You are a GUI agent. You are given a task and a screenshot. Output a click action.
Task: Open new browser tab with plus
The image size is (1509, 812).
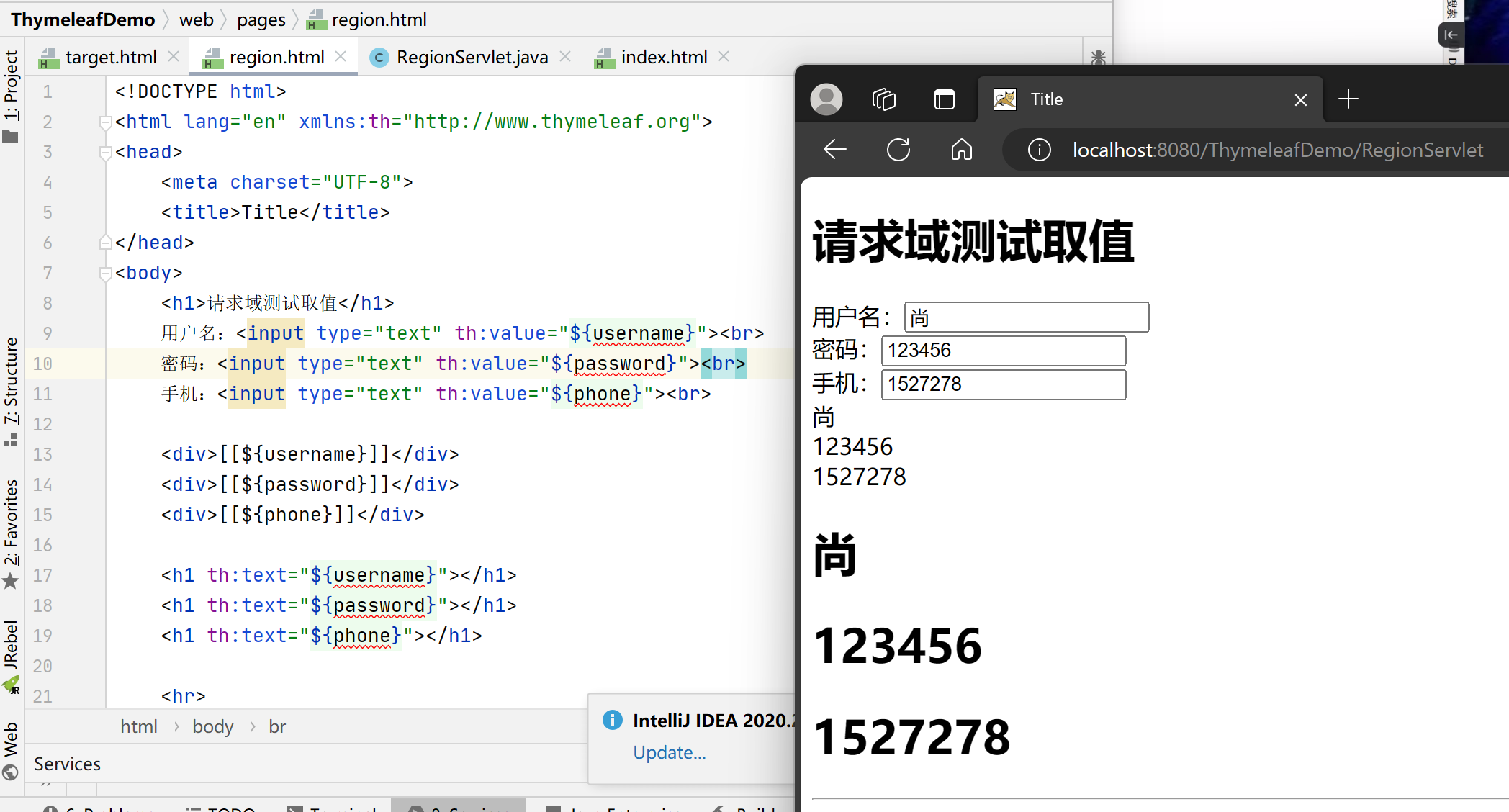[1348, 99]
